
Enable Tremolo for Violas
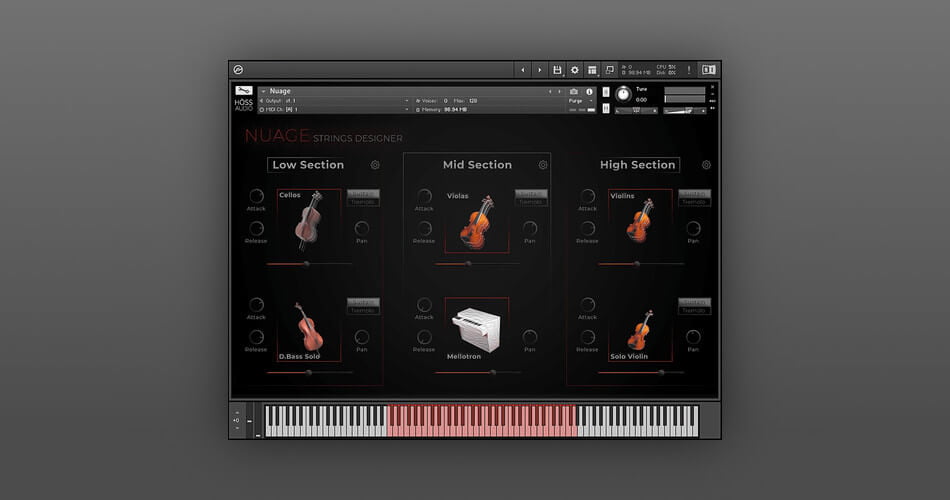531,202
